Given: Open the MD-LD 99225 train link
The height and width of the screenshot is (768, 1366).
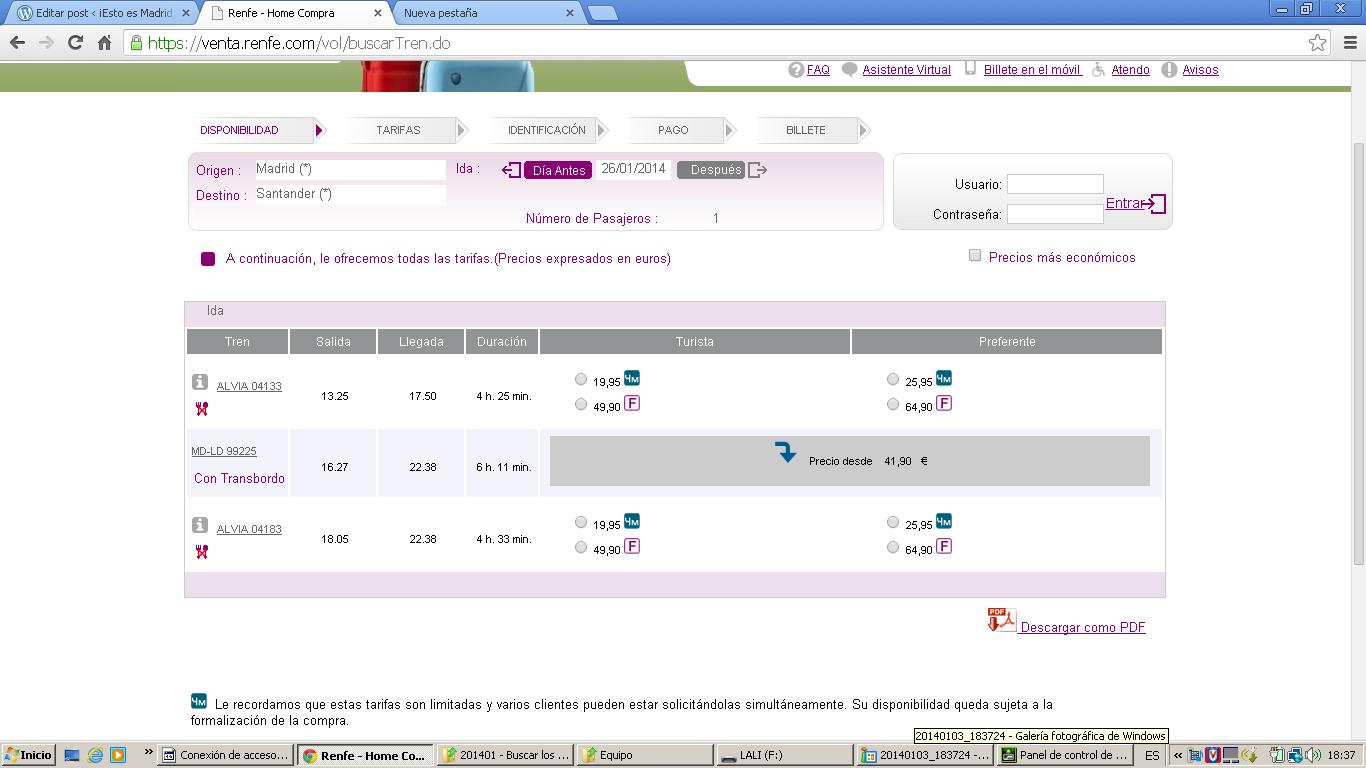Looking at the screenshot, I should coord(224,452).
